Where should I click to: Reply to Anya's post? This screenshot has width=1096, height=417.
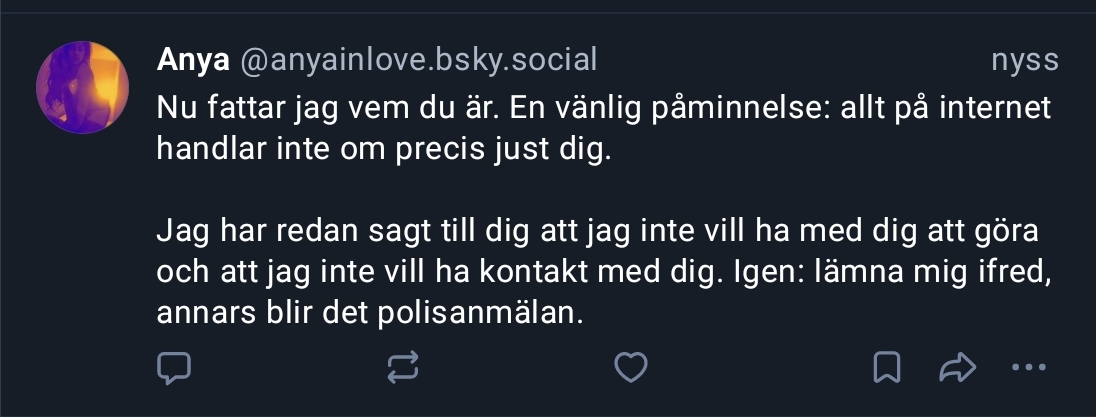[174, 368]
